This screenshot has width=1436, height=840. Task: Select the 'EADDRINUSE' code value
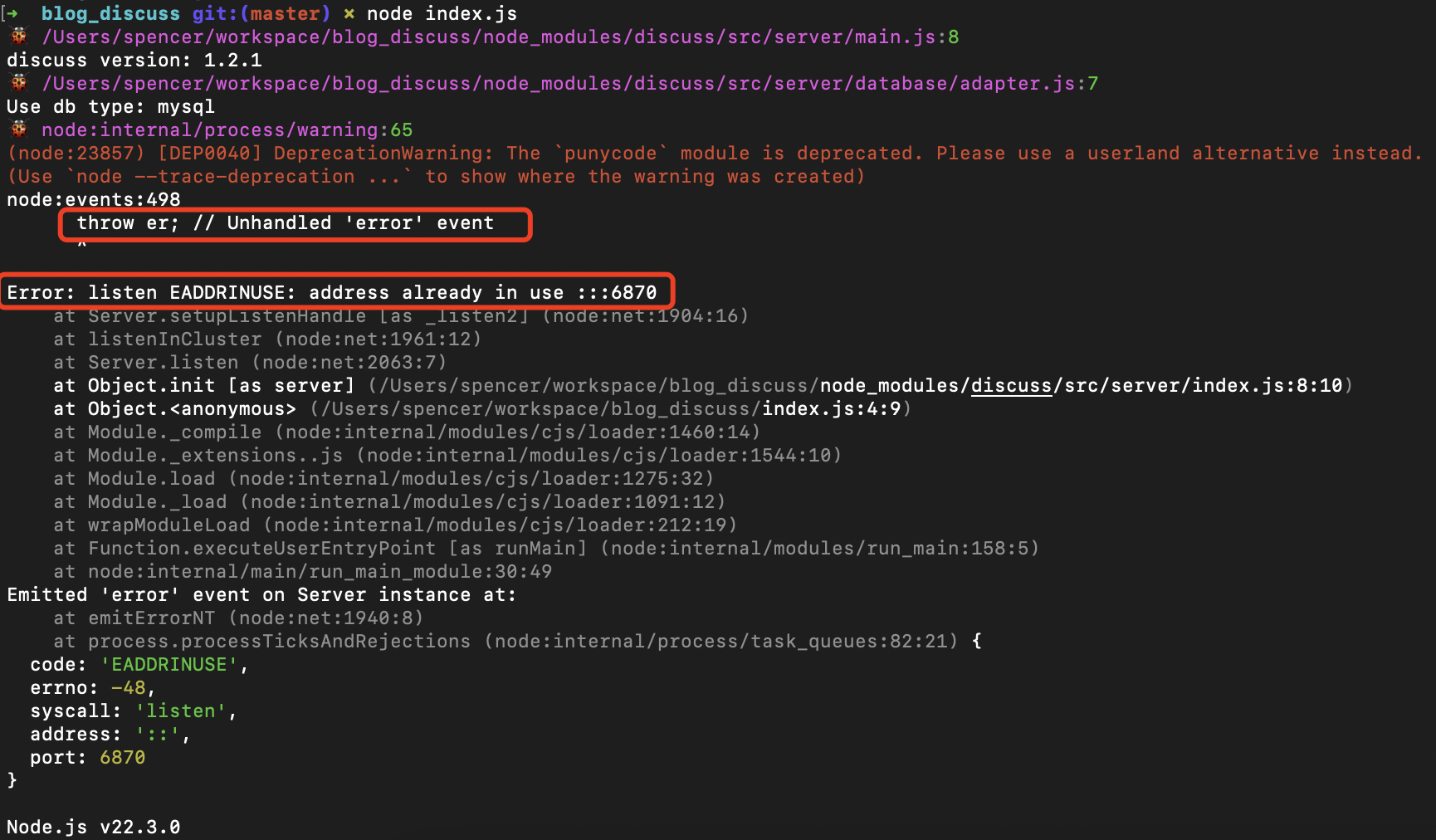[x=169, y=664]
